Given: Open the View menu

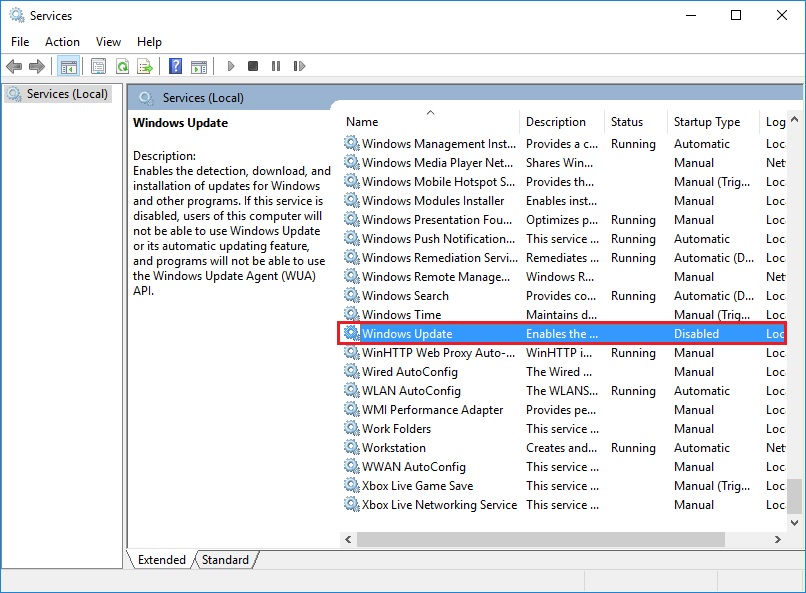Looking at the screenshot, I should coord(108,42).
